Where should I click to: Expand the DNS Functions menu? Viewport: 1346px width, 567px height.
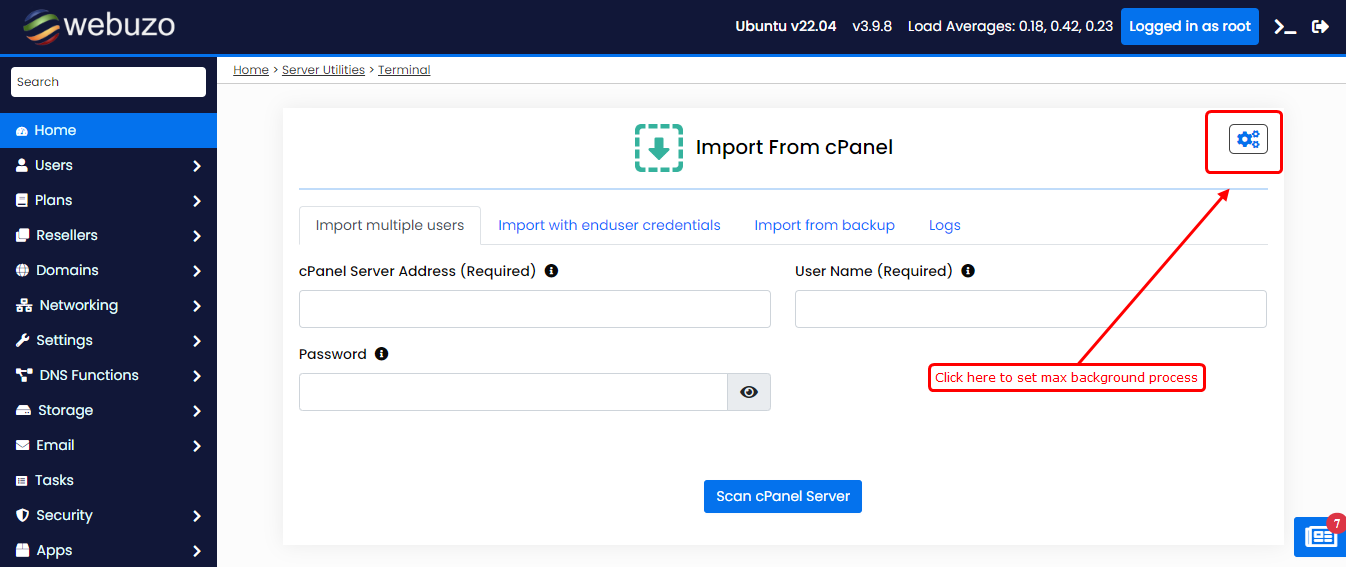coord(108,375)
